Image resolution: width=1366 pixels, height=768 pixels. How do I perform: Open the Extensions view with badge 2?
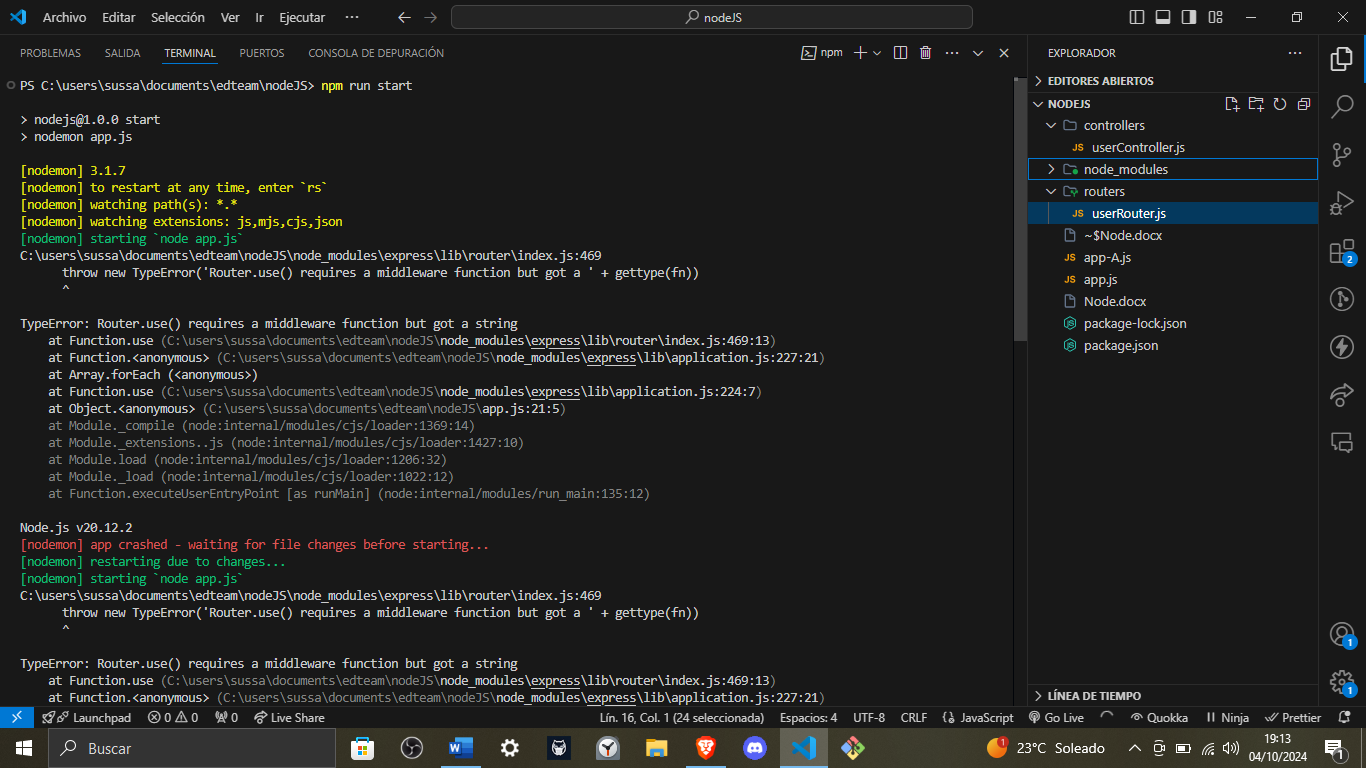[x=1342, y=251]
